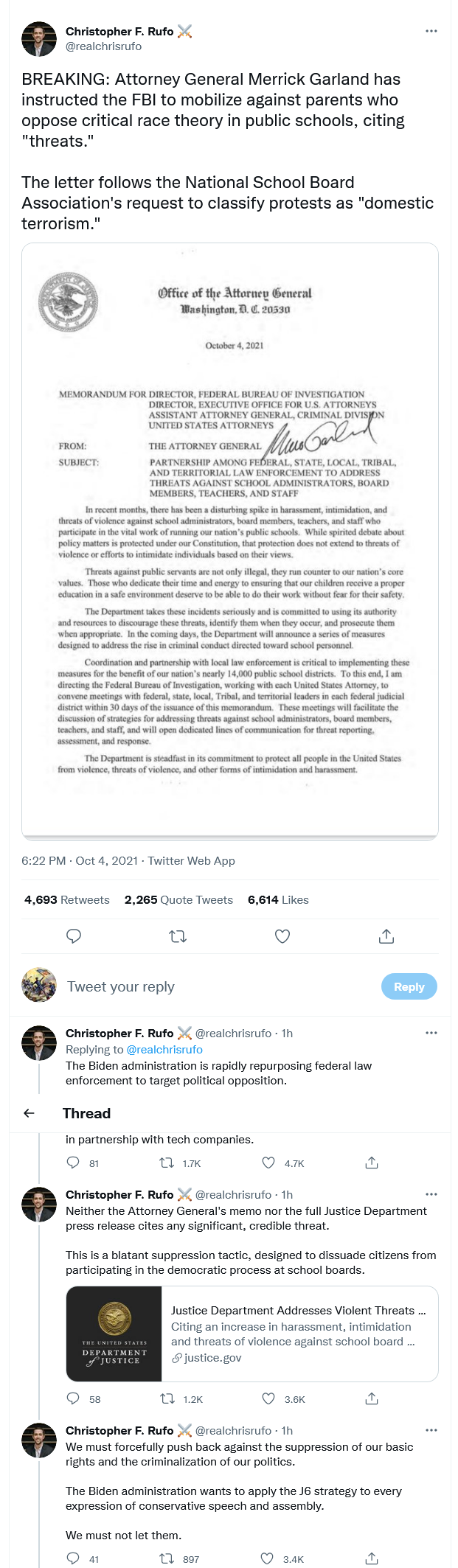Like the reply with 3.6K likes
This screenshot has height=1568, width=458.
269,1398
